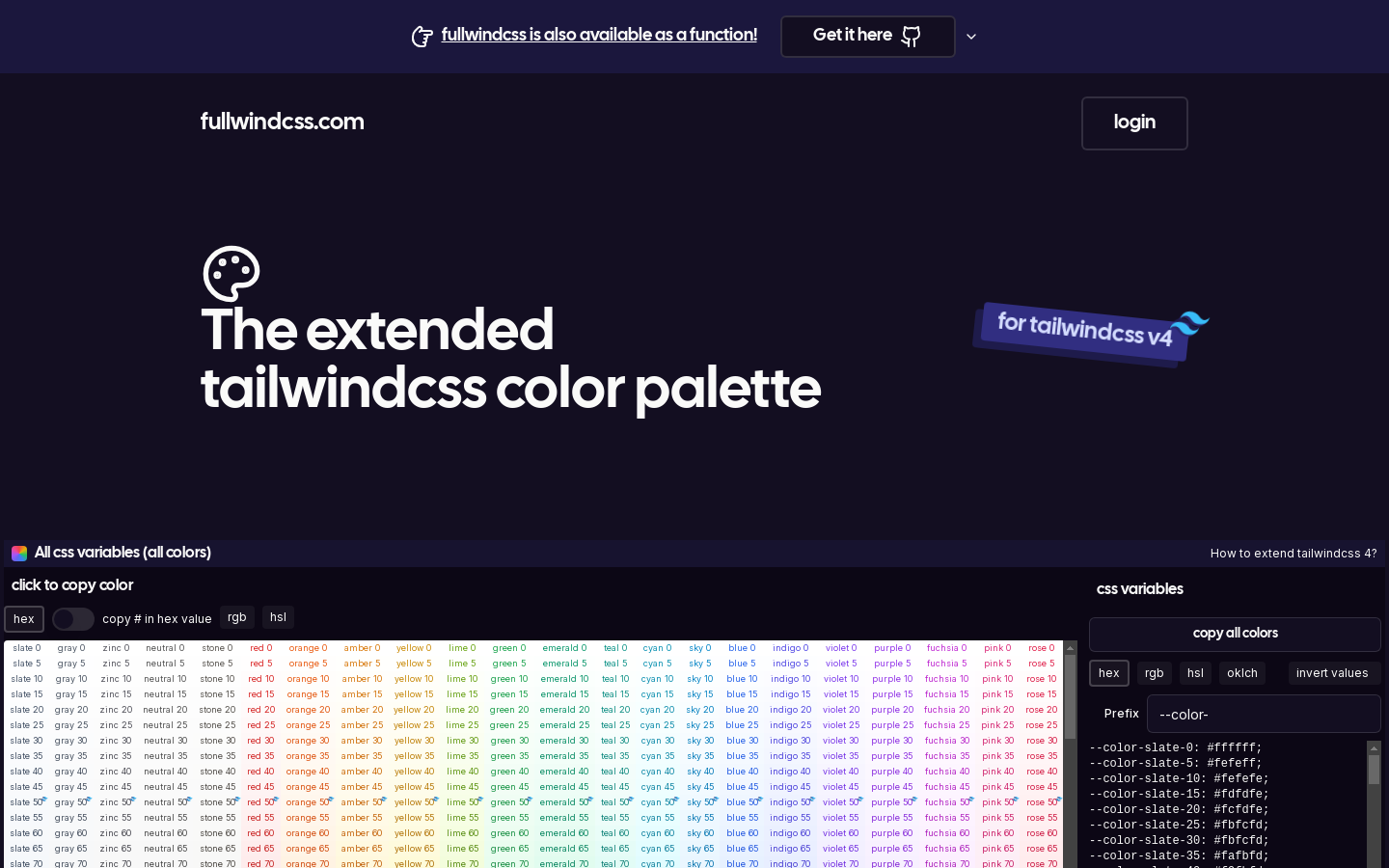Image resolution: width=1389 pixels, height=868 pixels.
Task: Select hsl format above the color grid
Action: pos(278,617)
